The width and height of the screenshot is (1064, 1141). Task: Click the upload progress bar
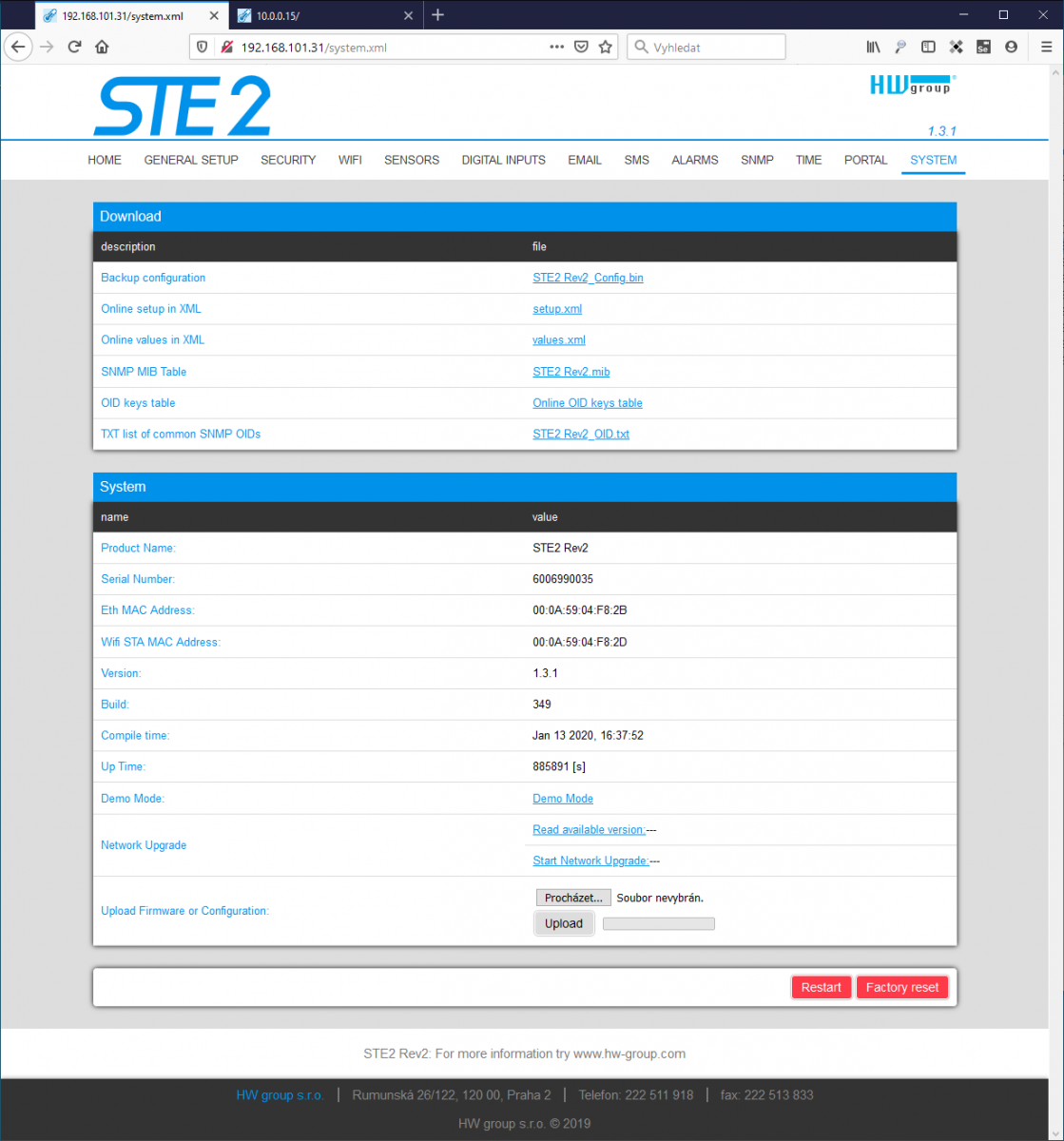(x=659, y=923)
